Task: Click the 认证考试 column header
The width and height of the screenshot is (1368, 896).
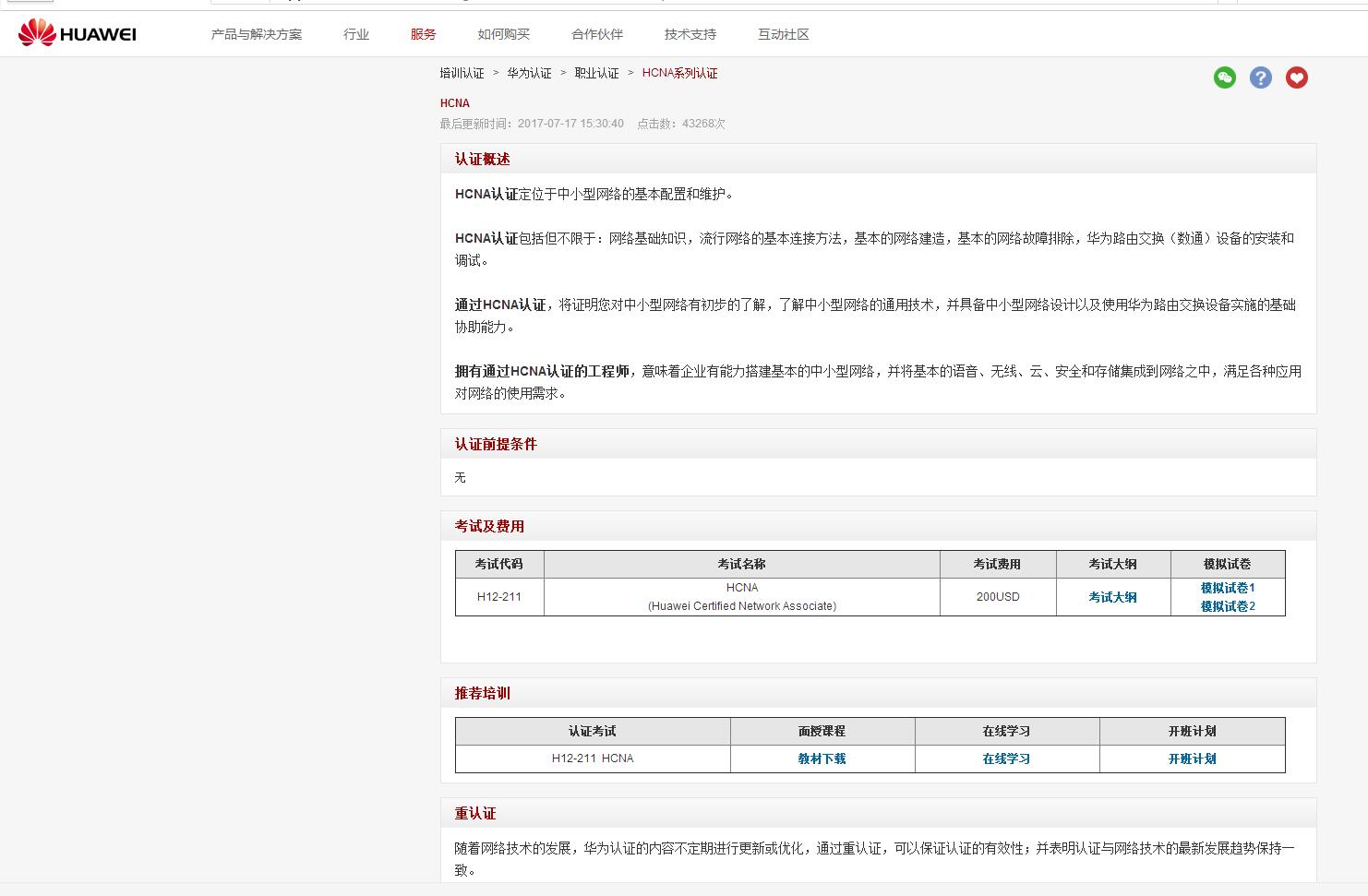Action: [x=593, y=731]
